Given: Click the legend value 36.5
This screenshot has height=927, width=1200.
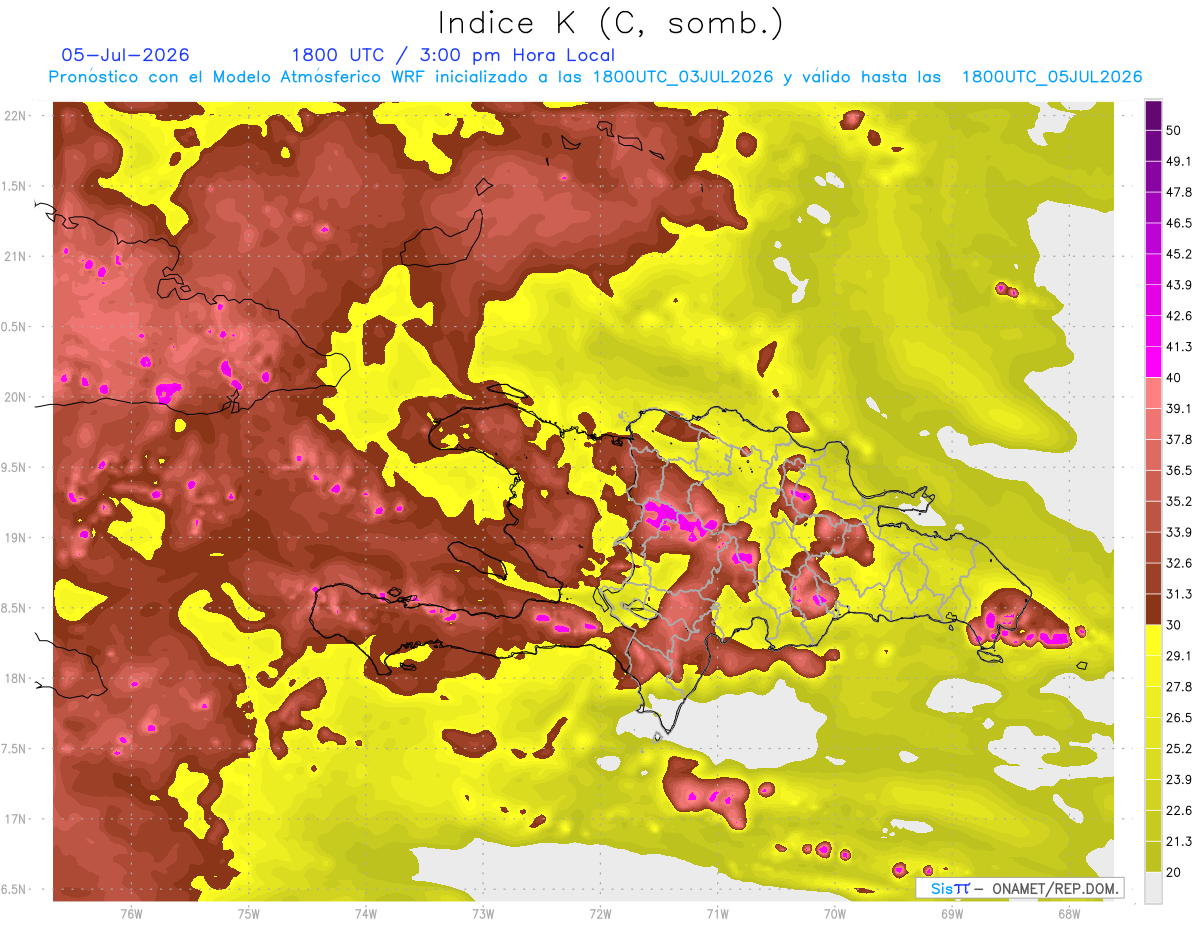Looking at the screenshot, I should [x=1179, y=470].
